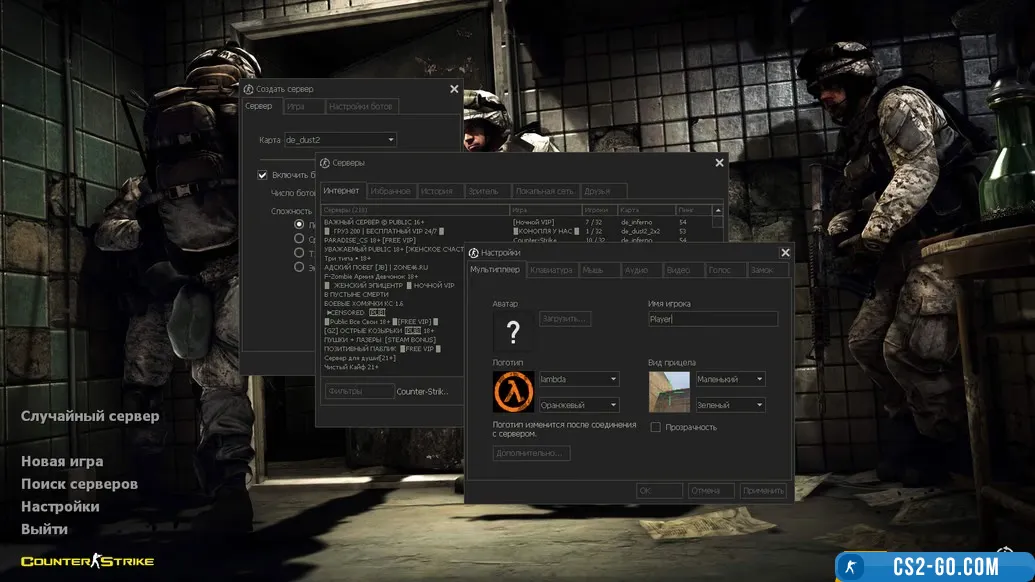Switch to the Клавиатура tab
This screenshot has height=582, width=1035.
click(552, 270)
